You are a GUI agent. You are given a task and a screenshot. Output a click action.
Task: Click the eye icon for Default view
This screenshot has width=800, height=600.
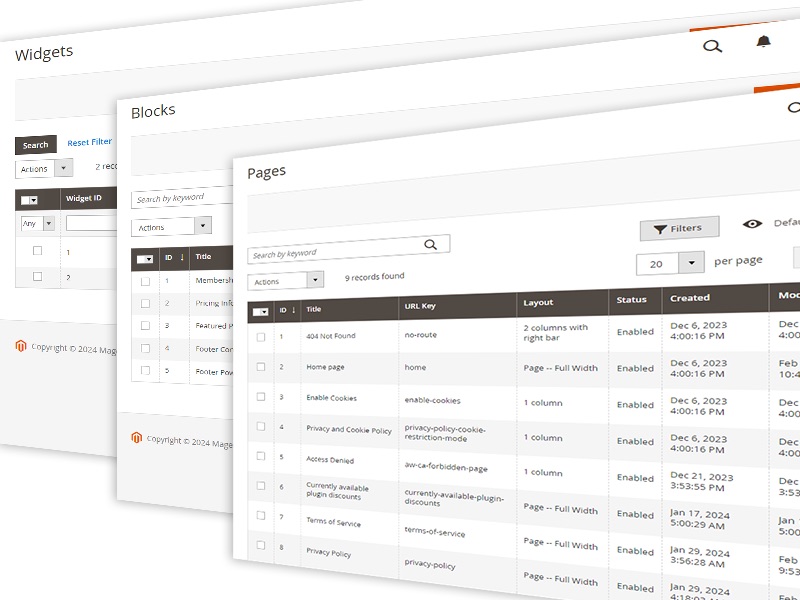[752, 224]
